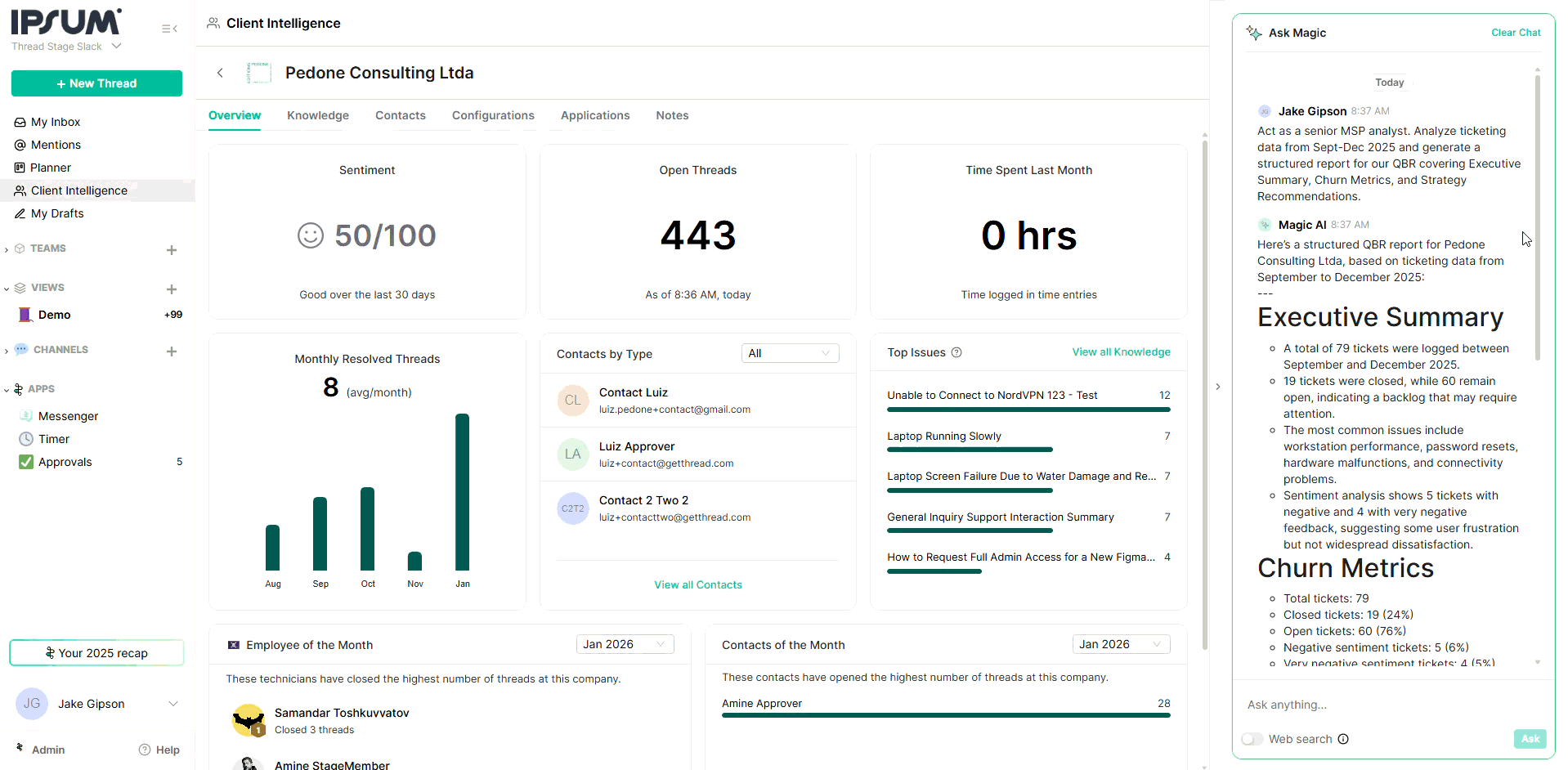Click the New Thread button
Screen dimensions: 1568x770
pyautogui.click(x=96, y=83)
